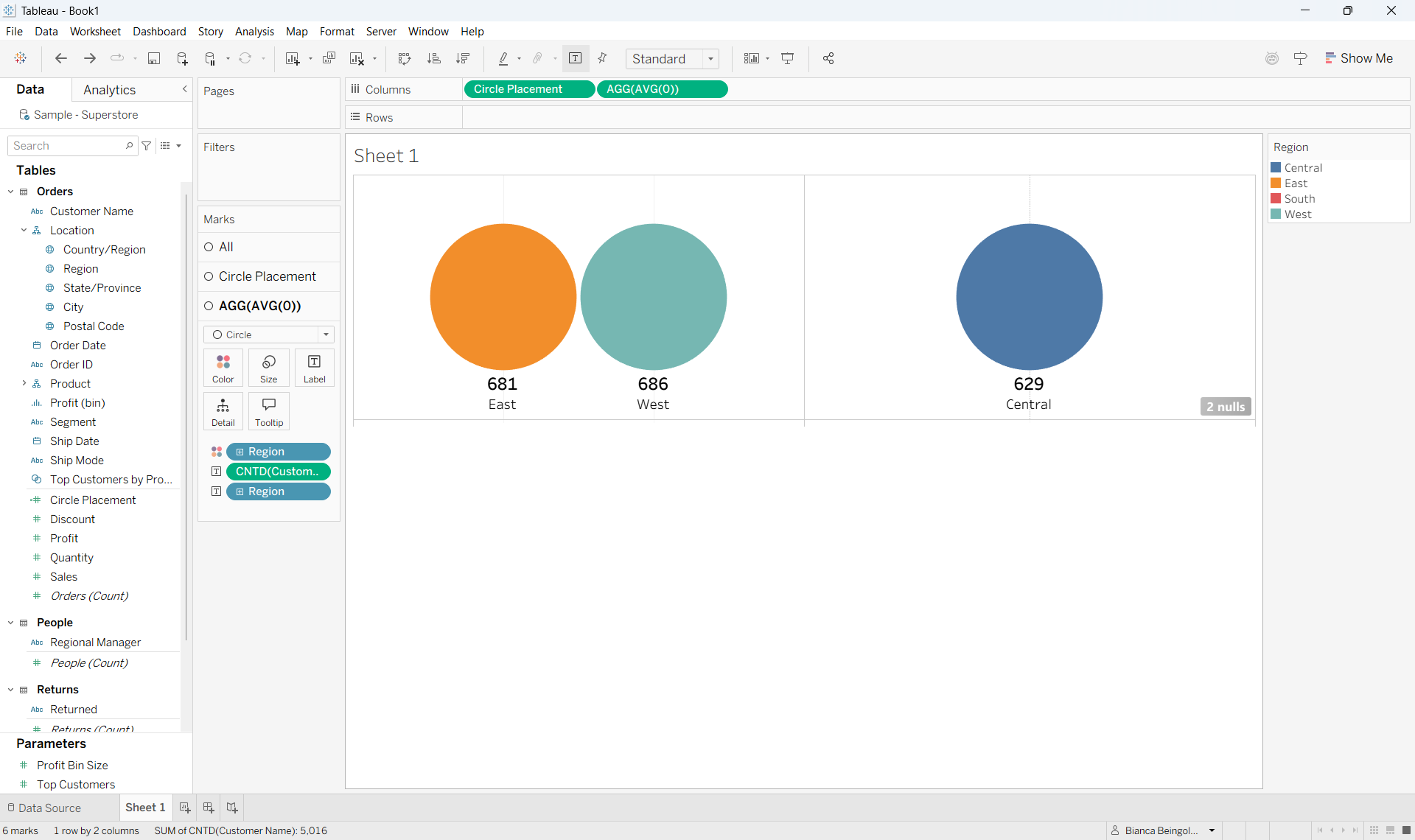Open the Analysis menu
The height and width of the screenshot is (840, 1415).
[254, 32]
